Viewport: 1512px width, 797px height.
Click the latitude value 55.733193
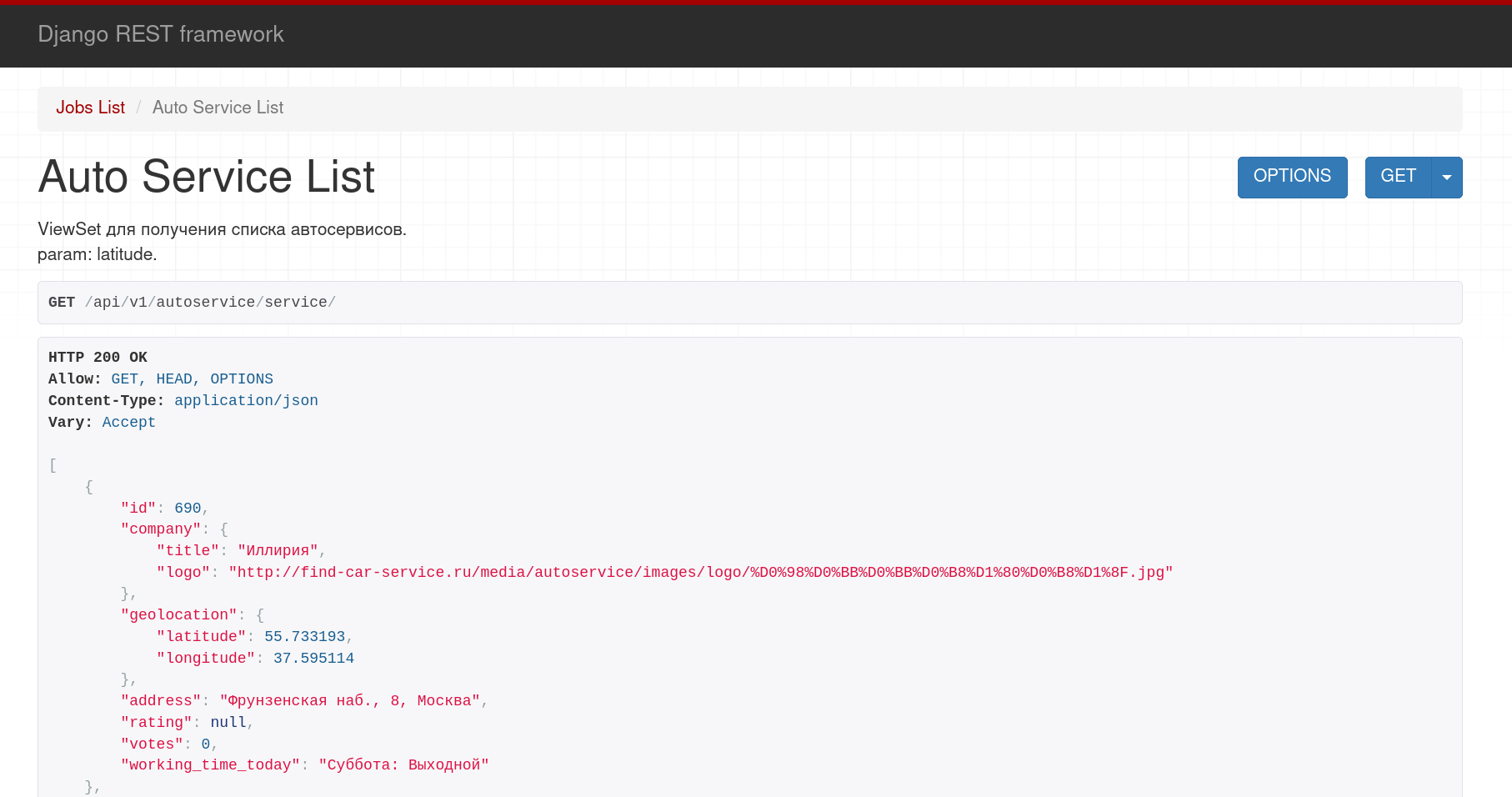tap(304, 637)
